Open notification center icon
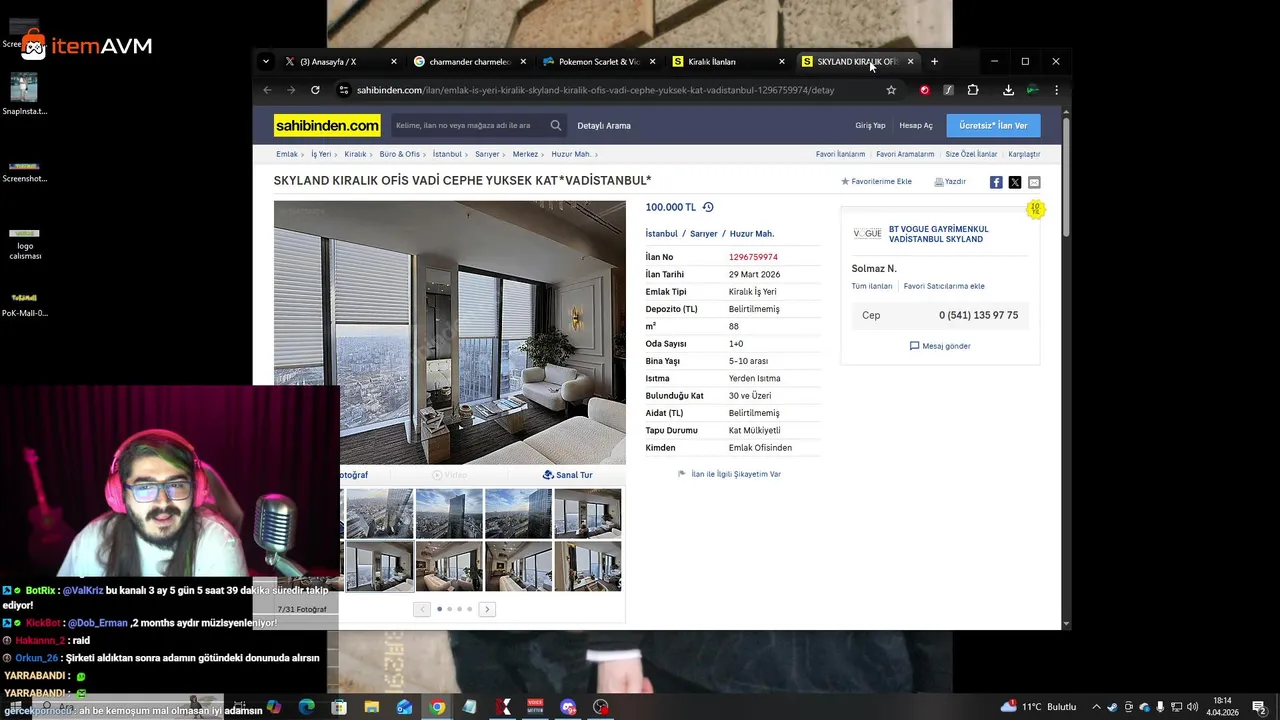Viewport: 1280px width, 720px height. pyautogui.click(x=1259, y=707)
